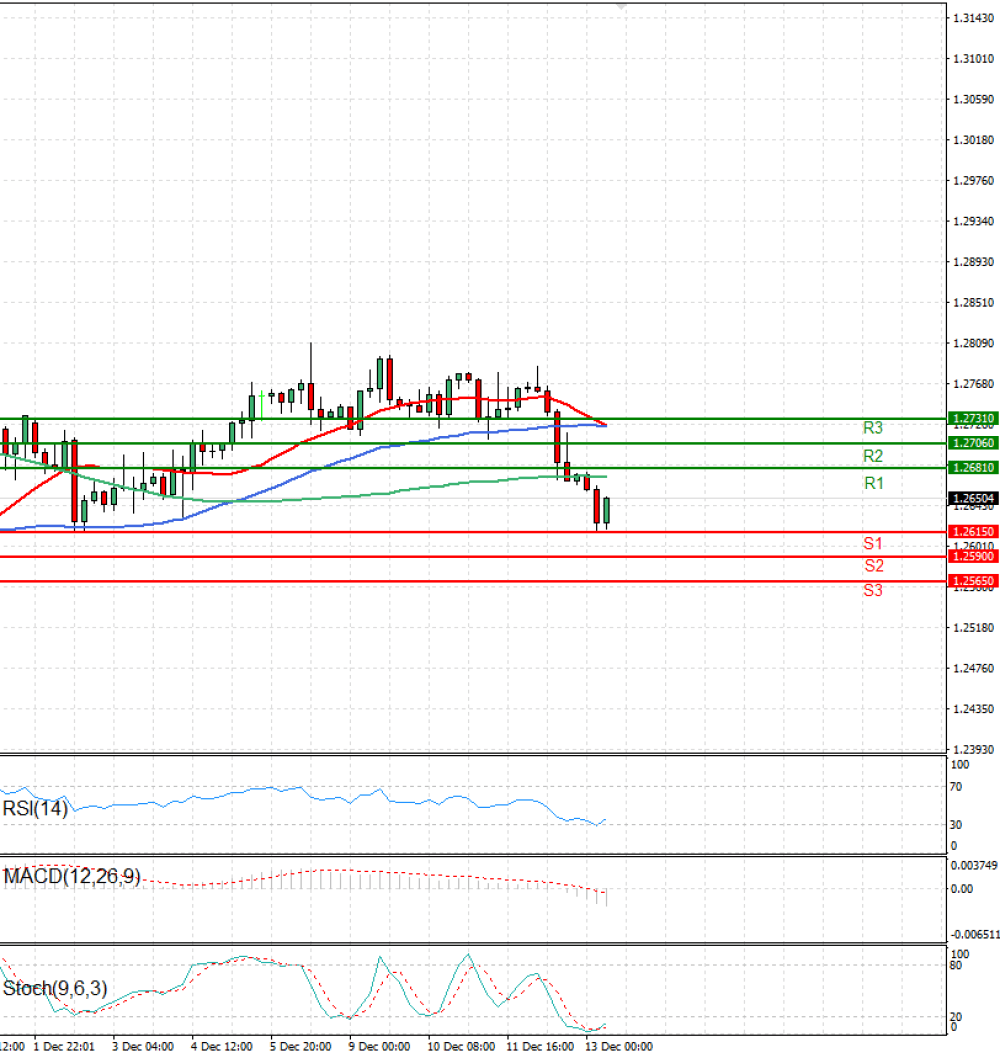Select the current price tag 1.26504
The image size is (1000, 1058).
(x=973, y=499)
